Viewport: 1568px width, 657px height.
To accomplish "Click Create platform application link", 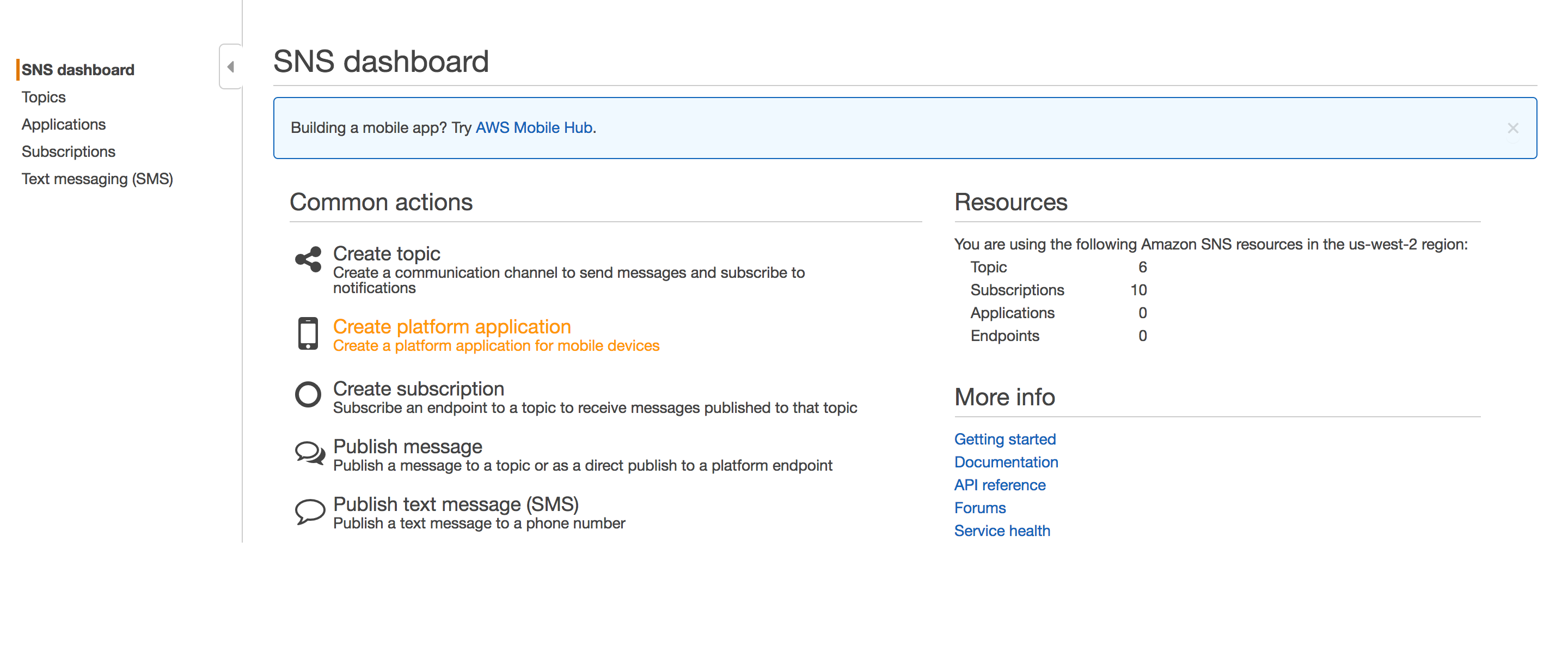I will coord(452,326).
